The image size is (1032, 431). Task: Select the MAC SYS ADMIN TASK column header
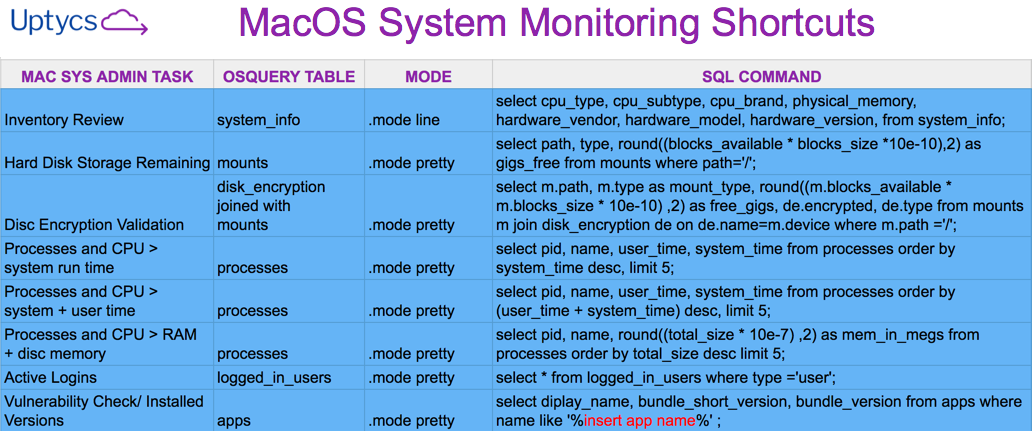(x=107, y=76)
